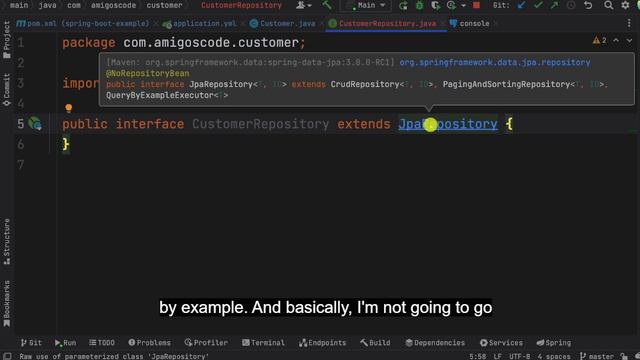Open the Structure tool window

[x=7, y=242]
